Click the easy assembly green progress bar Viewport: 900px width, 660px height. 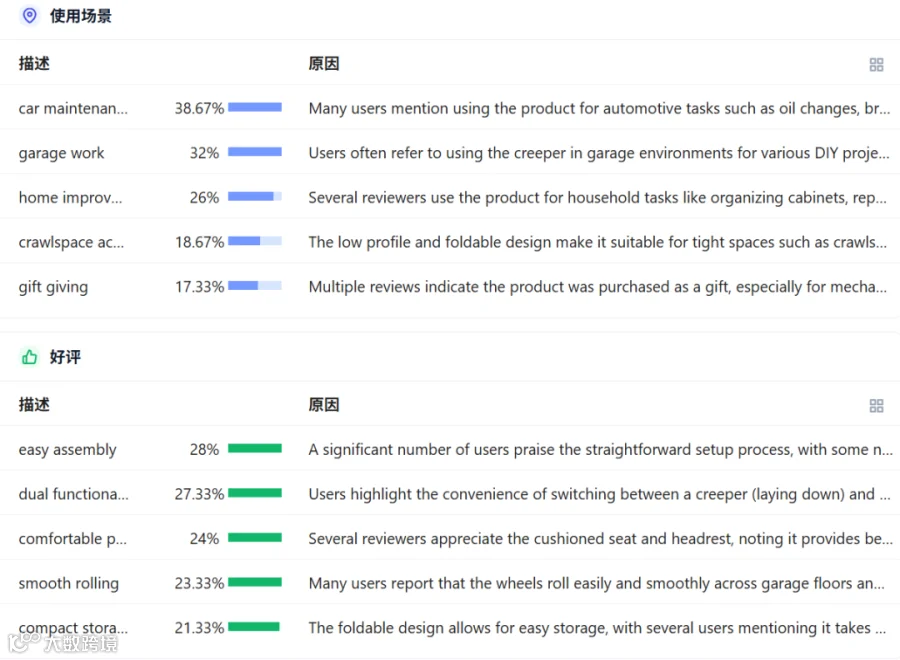coord(255,448)
